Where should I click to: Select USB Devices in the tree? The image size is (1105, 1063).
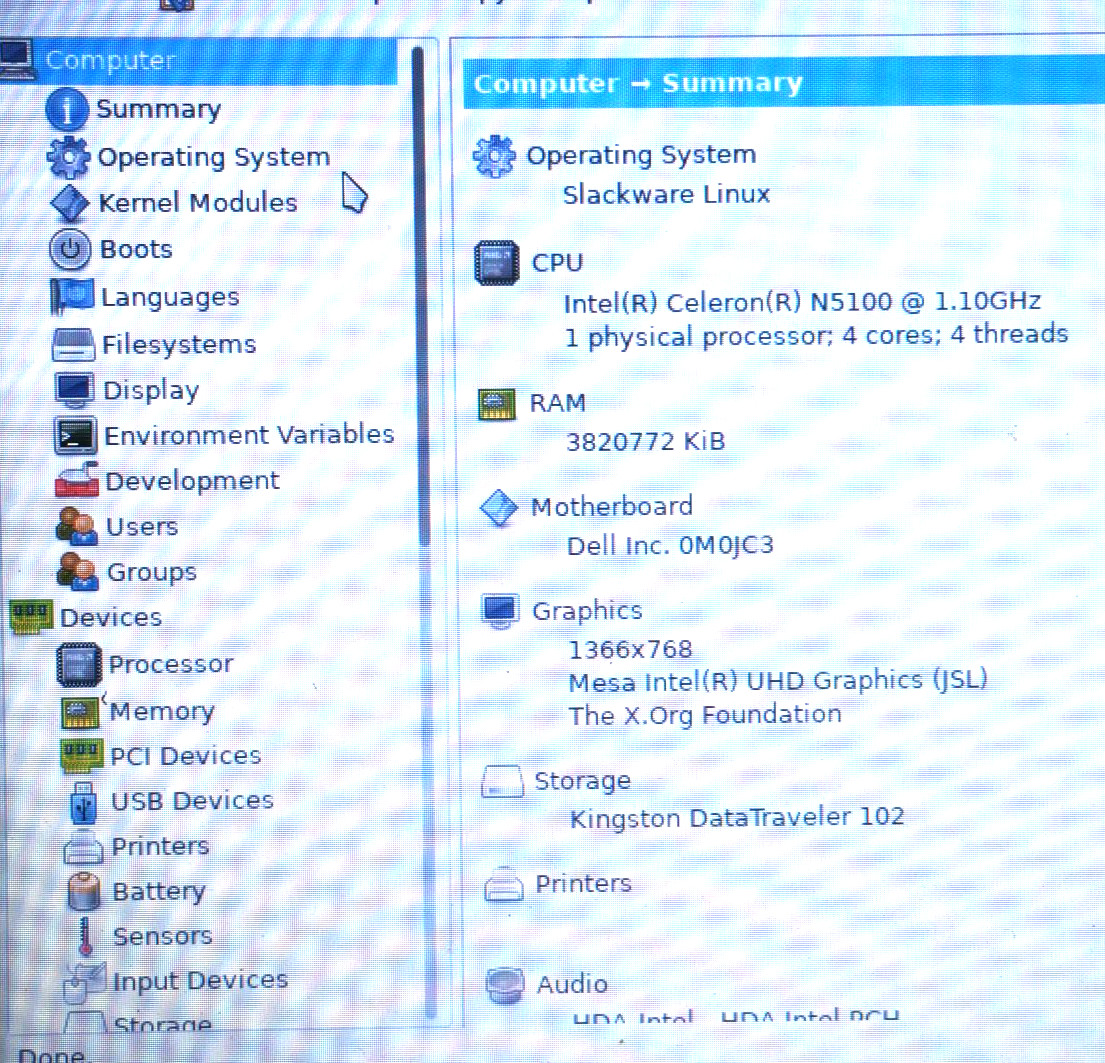coord(192,801)
